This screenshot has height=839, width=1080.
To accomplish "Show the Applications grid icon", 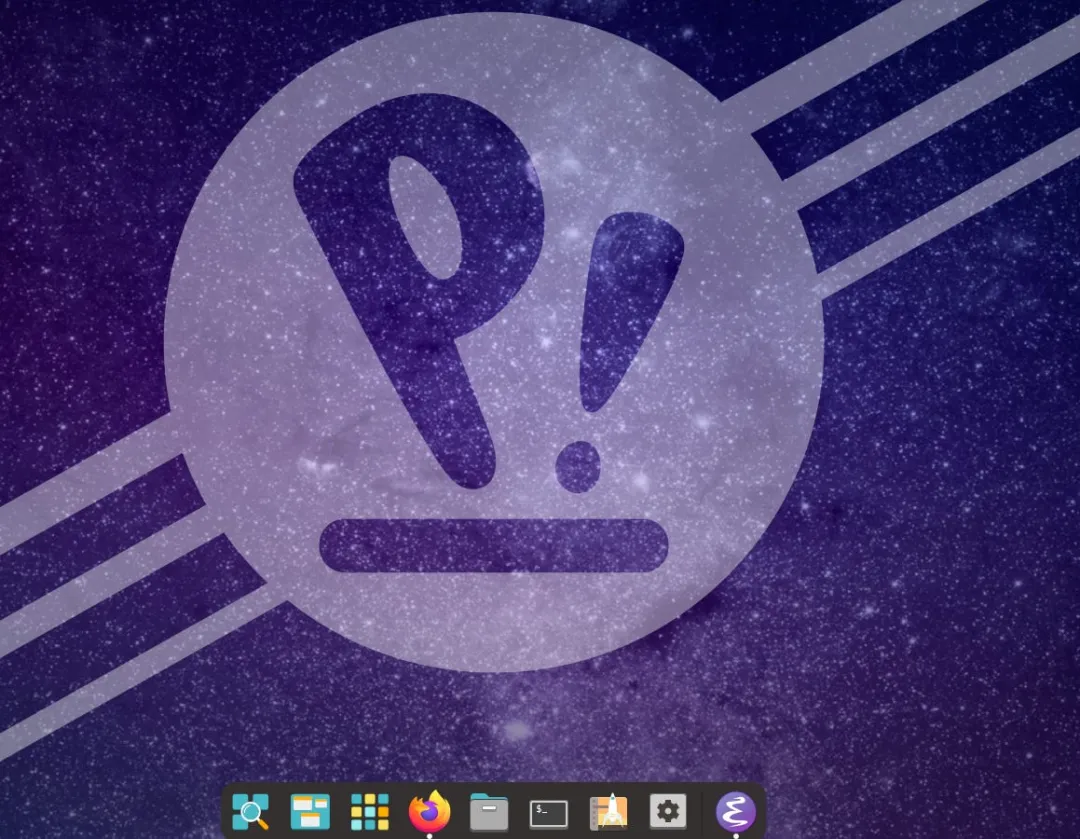I will click(x=370, y=811).
